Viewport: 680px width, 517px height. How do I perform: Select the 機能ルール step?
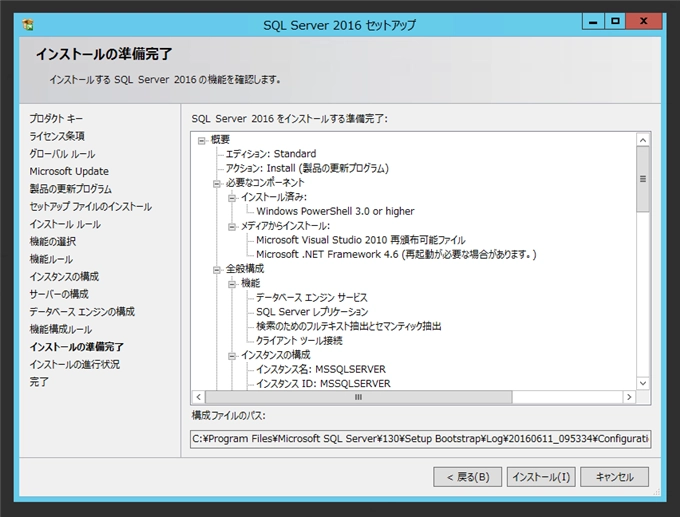[x=51, y=259]
